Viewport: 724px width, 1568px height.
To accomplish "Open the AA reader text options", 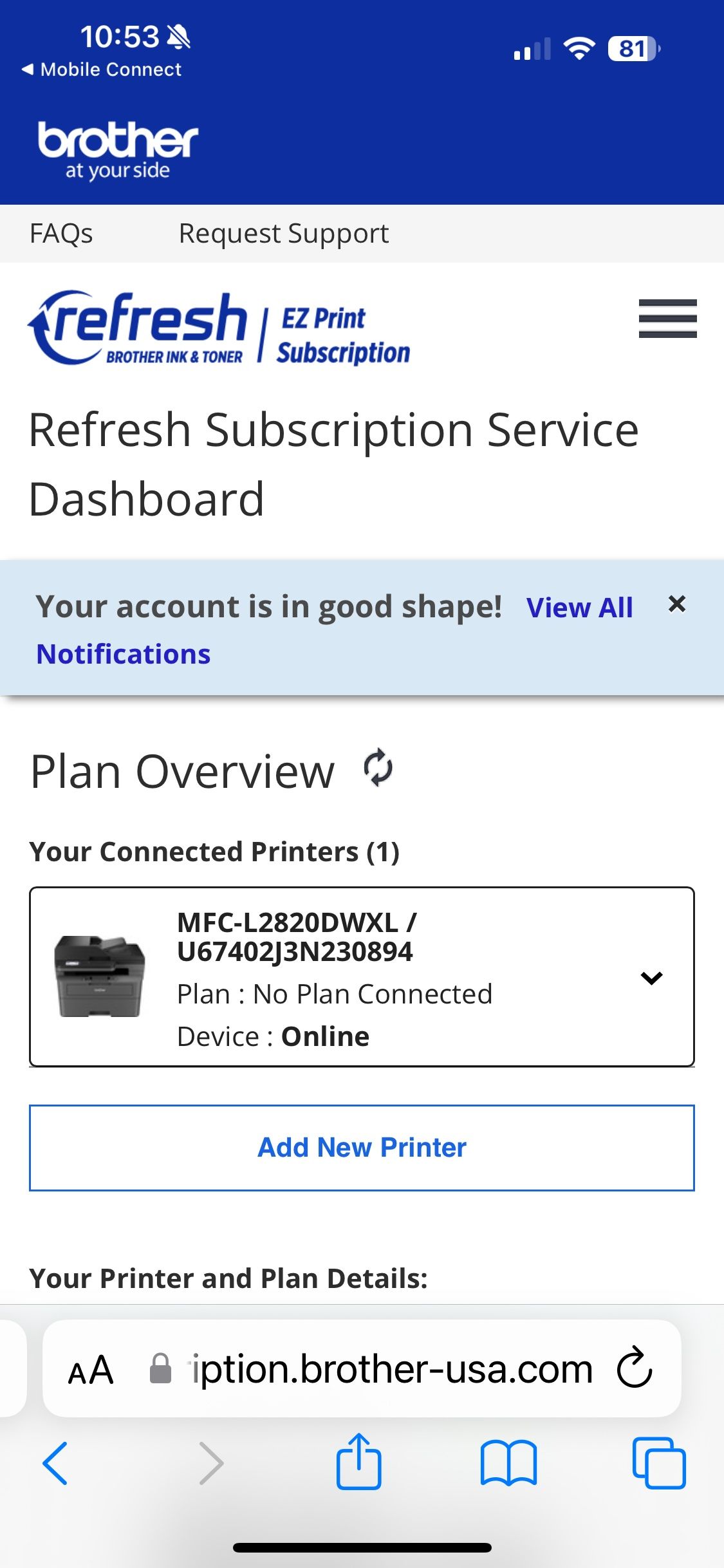I will (91, 1370).
